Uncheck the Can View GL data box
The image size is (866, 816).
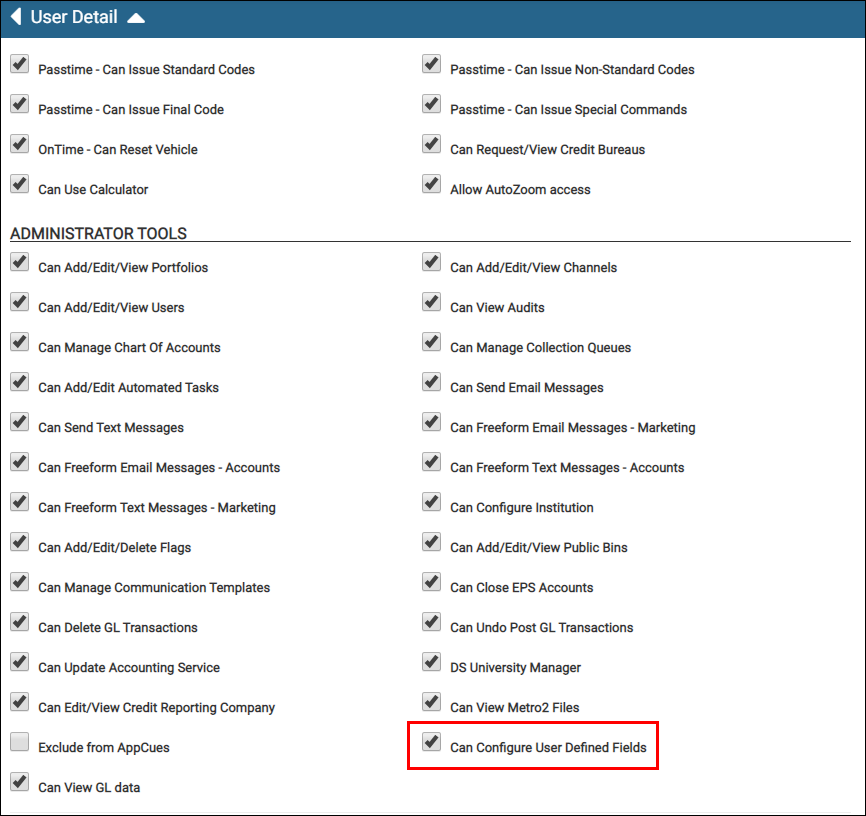click(x=20, y=782)
